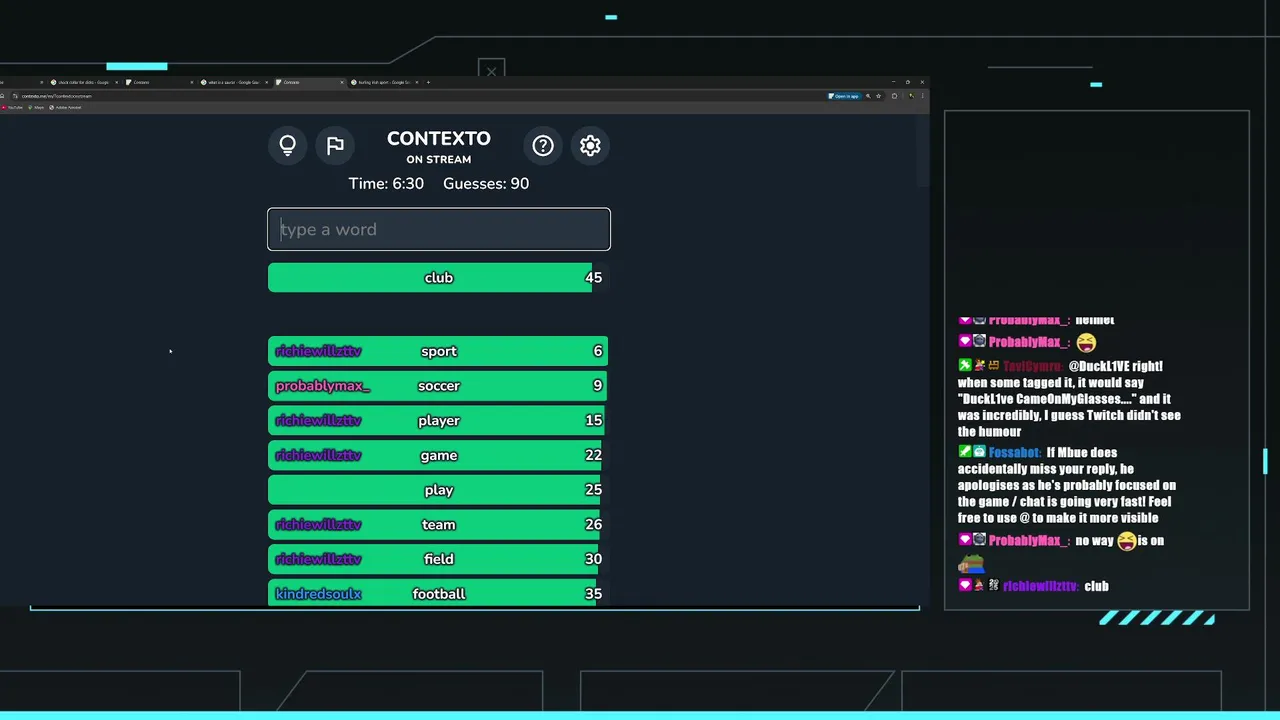Screen dimensions: 1280x720
Task: Click the lightbulb hint icon
Action: tap(288, 145)
